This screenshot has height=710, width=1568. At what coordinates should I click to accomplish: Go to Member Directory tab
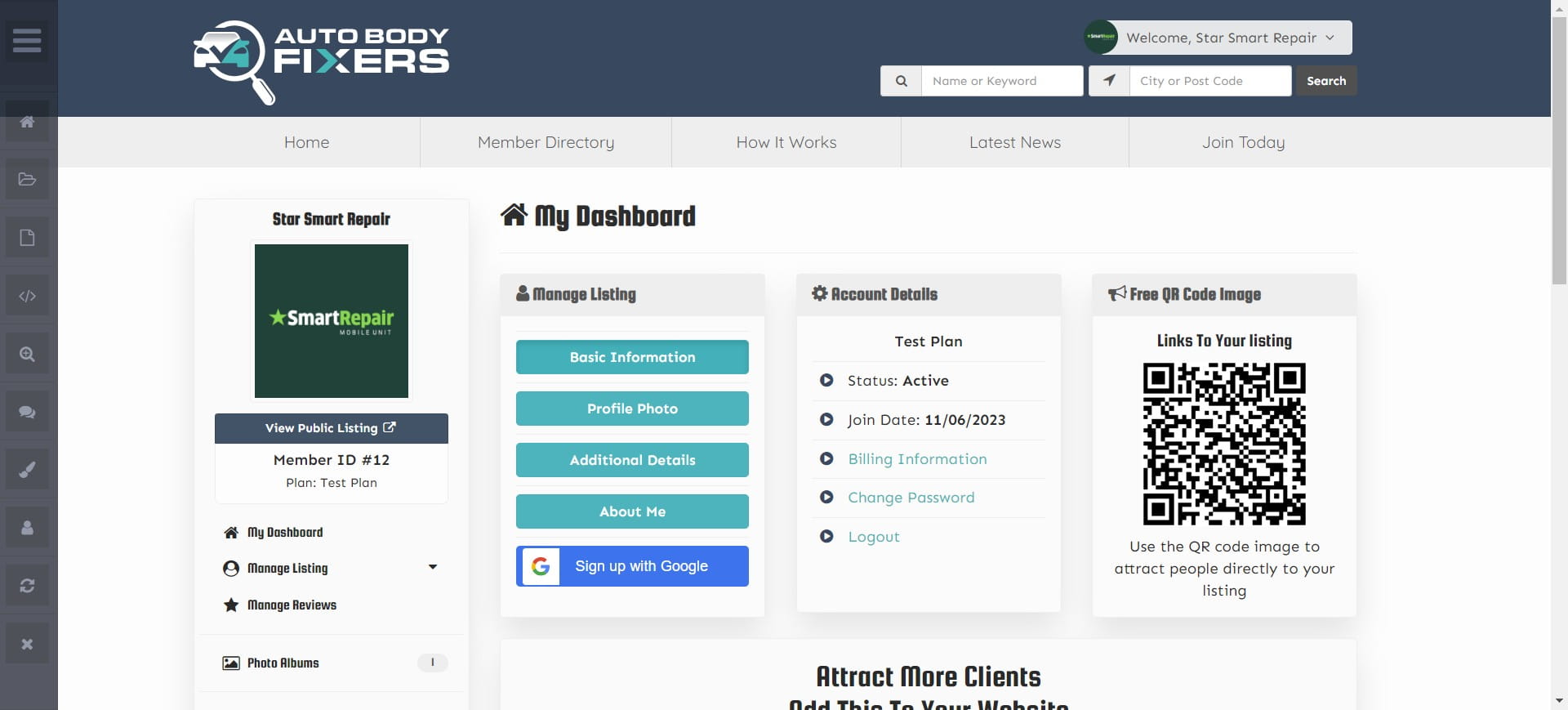point(546,142)
